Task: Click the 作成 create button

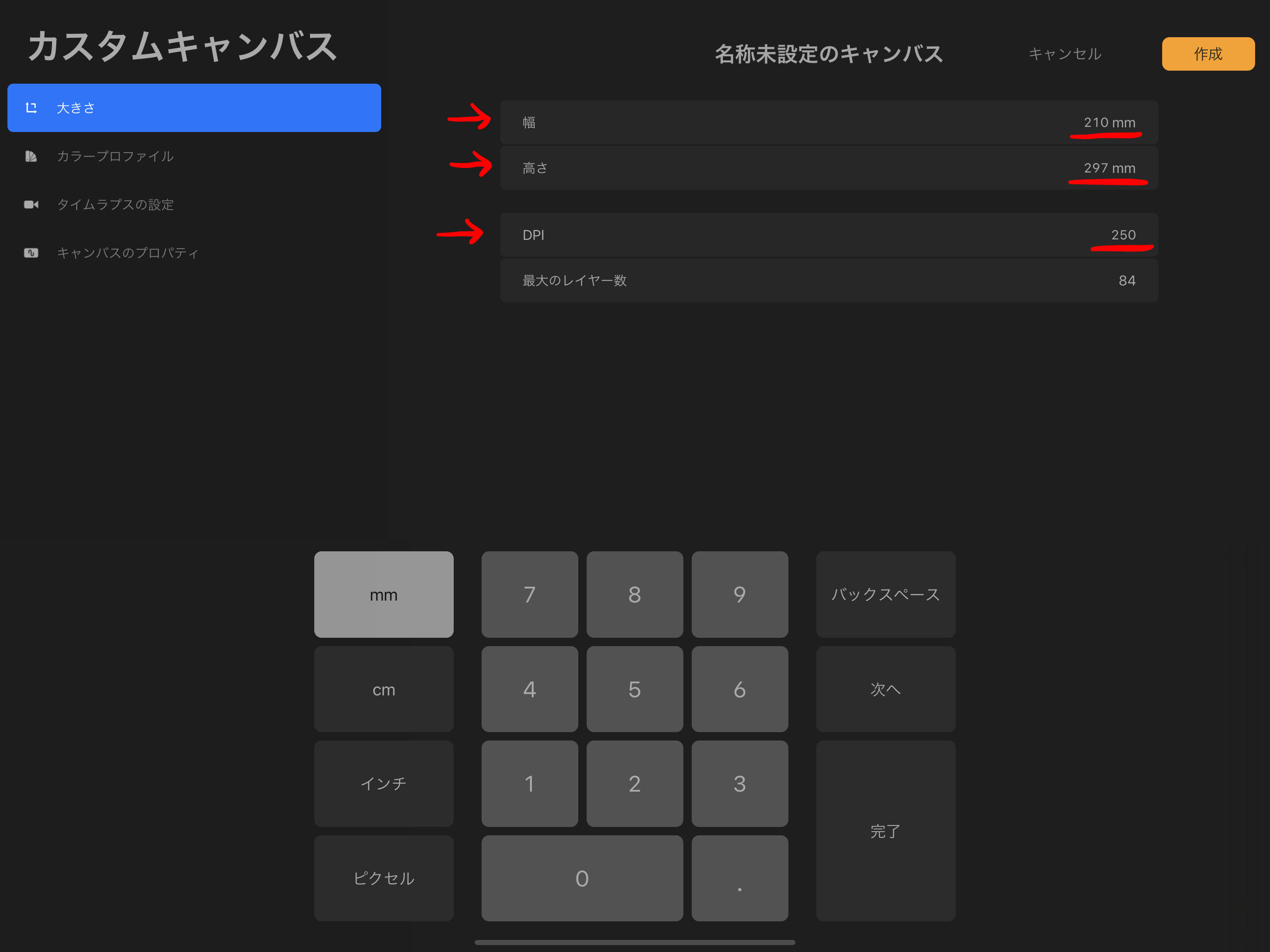Action: click(1208, 54)
